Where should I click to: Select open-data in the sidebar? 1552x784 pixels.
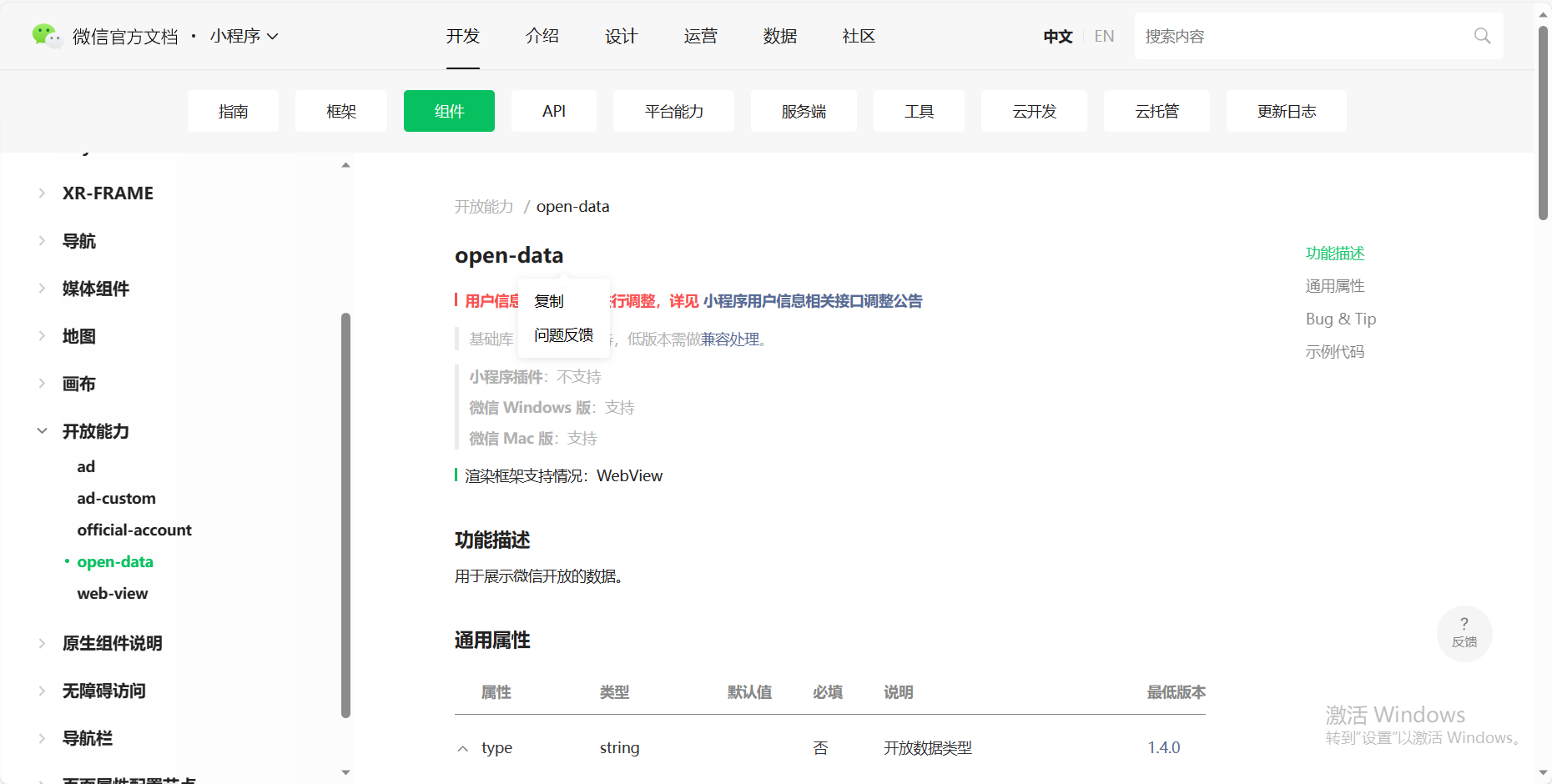pyautogui.click(x=115, y=562)
